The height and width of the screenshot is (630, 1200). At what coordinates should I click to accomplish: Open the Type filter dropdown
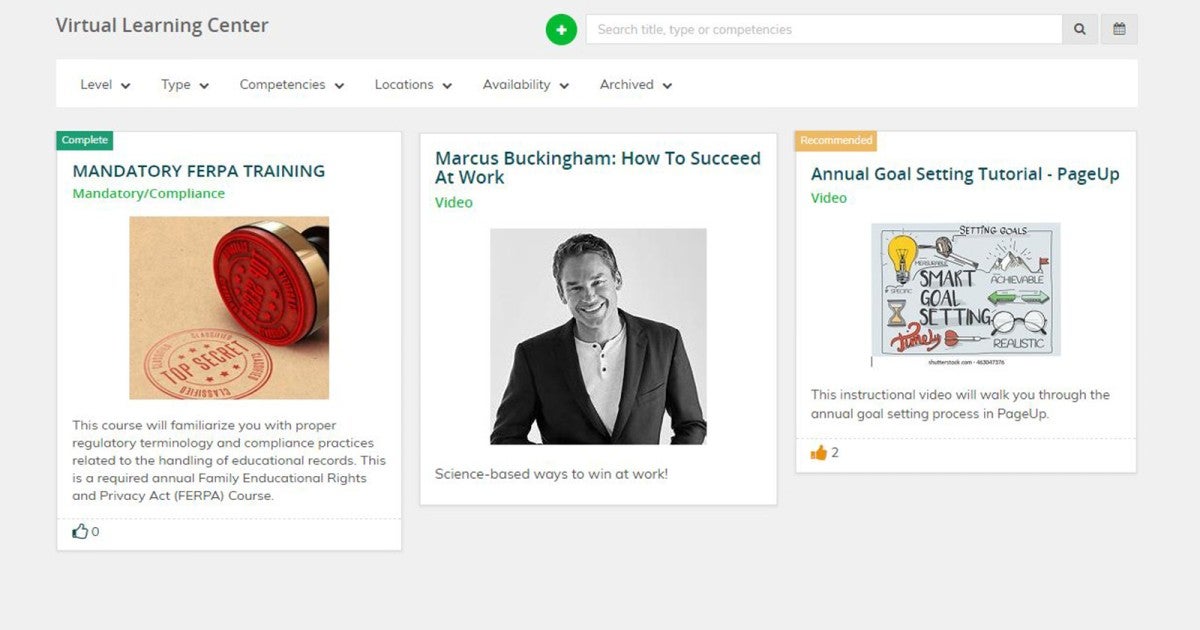point(185,85)
